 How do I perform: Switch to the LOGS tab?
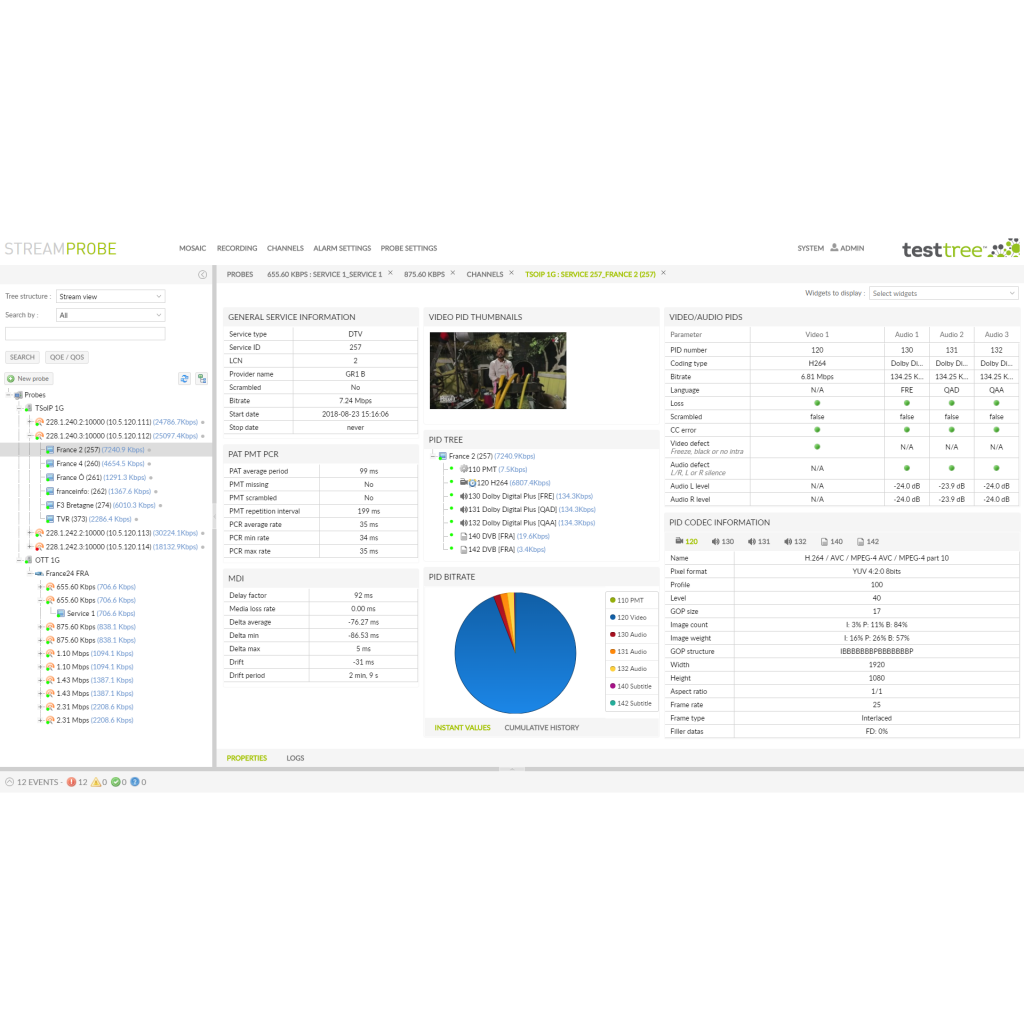coord(295,758)
